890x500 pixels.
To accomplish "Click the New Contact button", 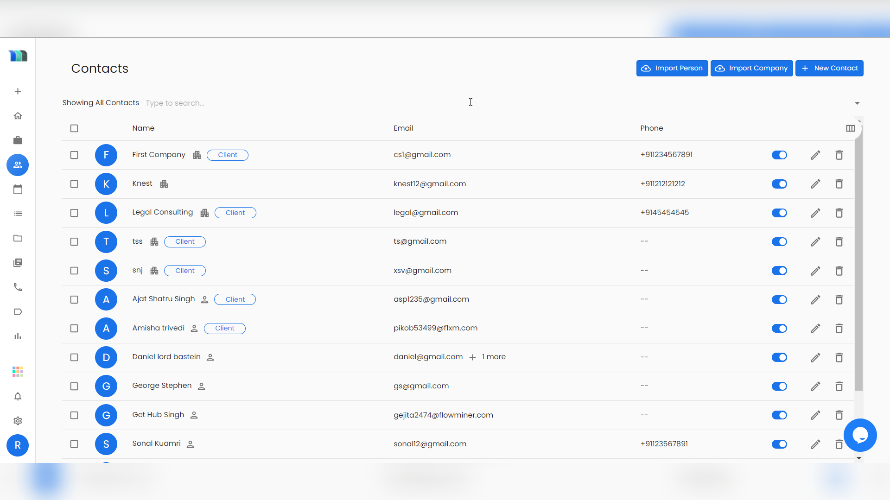I will [829, 68].
